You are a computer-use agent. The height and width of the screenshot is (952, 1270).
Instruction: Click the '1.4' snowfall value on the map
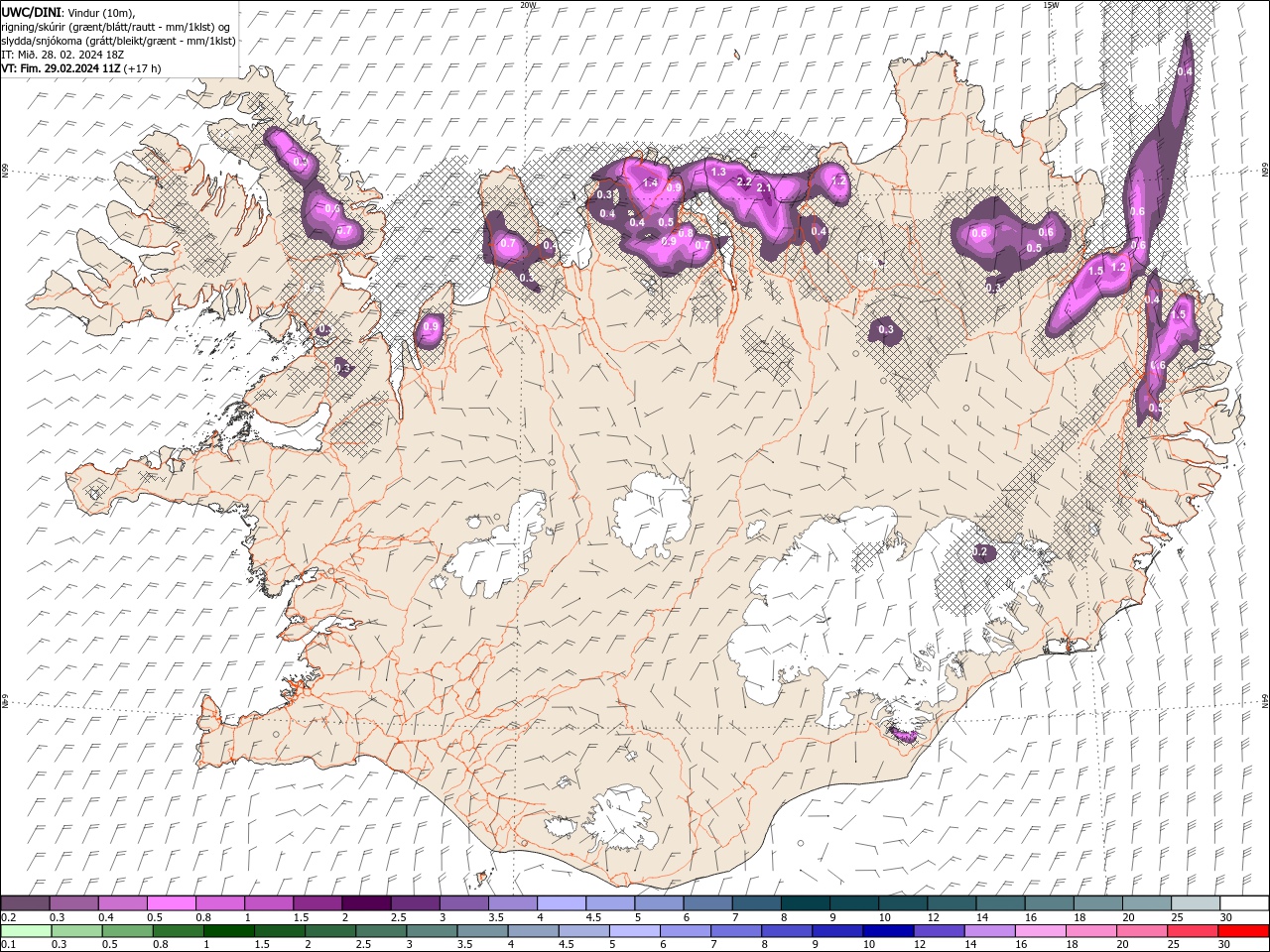click(651, 182)
